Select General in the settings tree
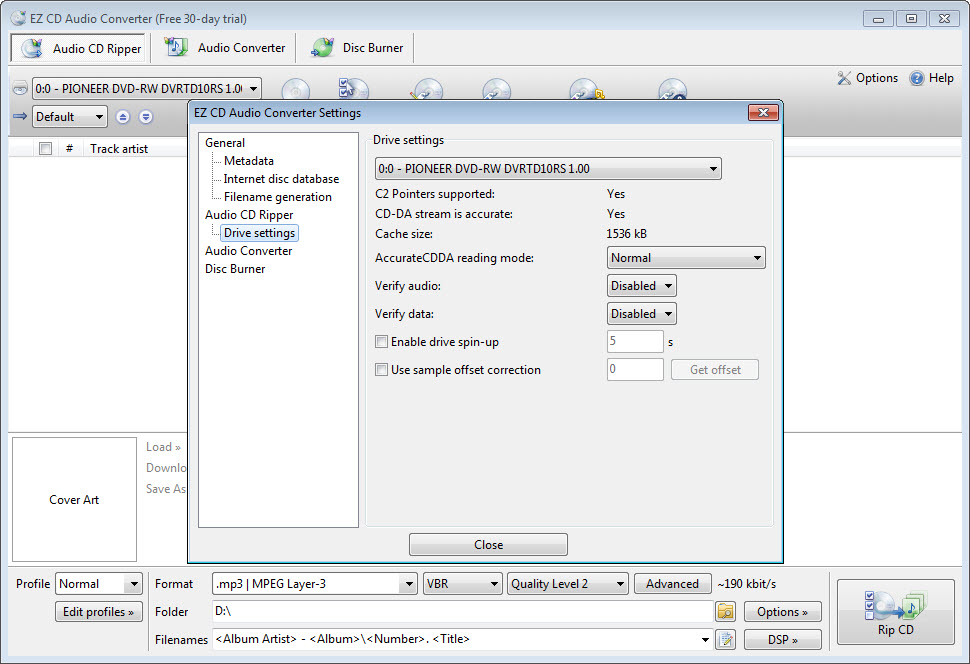The width and height of the screenshot is (970, 664). pyautogui.click(x=225, y=143)
